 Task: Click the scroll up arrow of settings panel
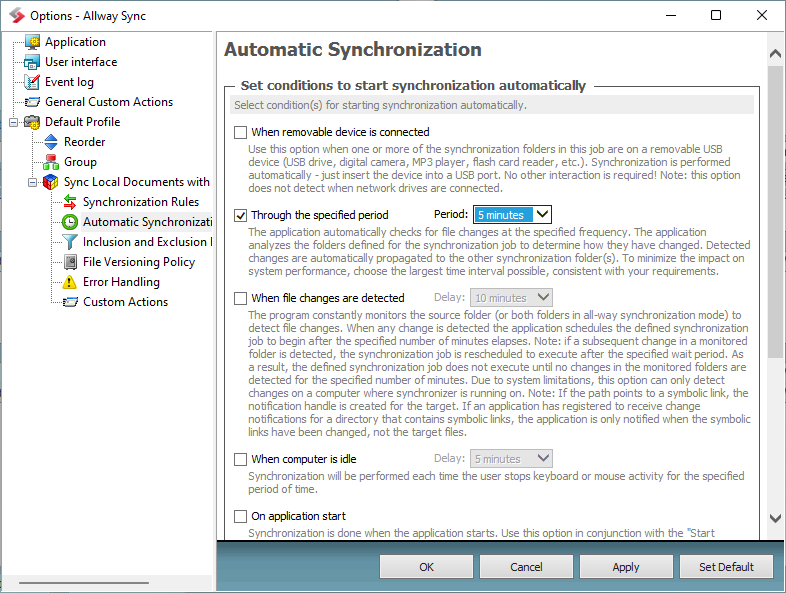775,53
